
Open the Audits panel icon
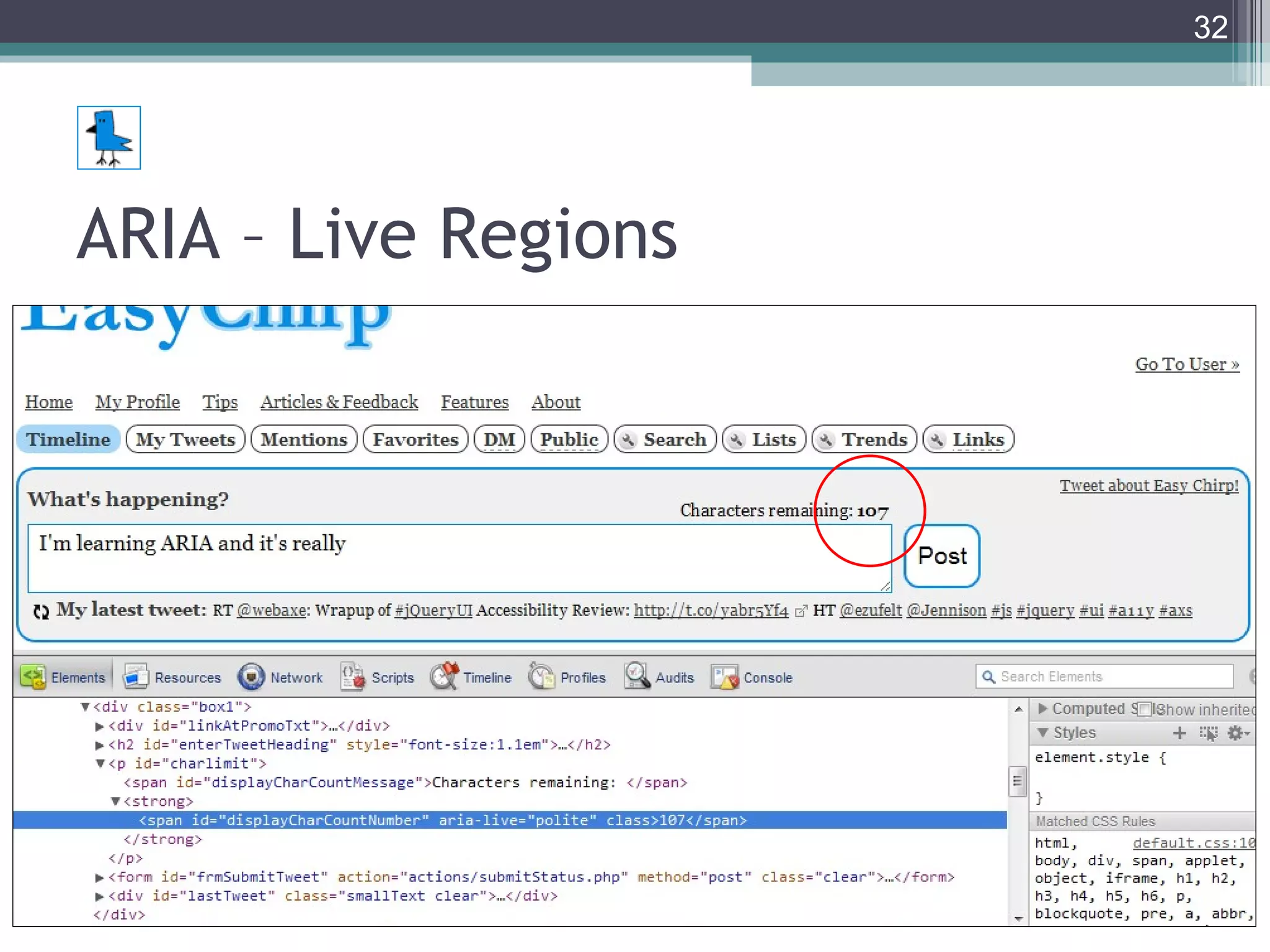tap(637, 676)
